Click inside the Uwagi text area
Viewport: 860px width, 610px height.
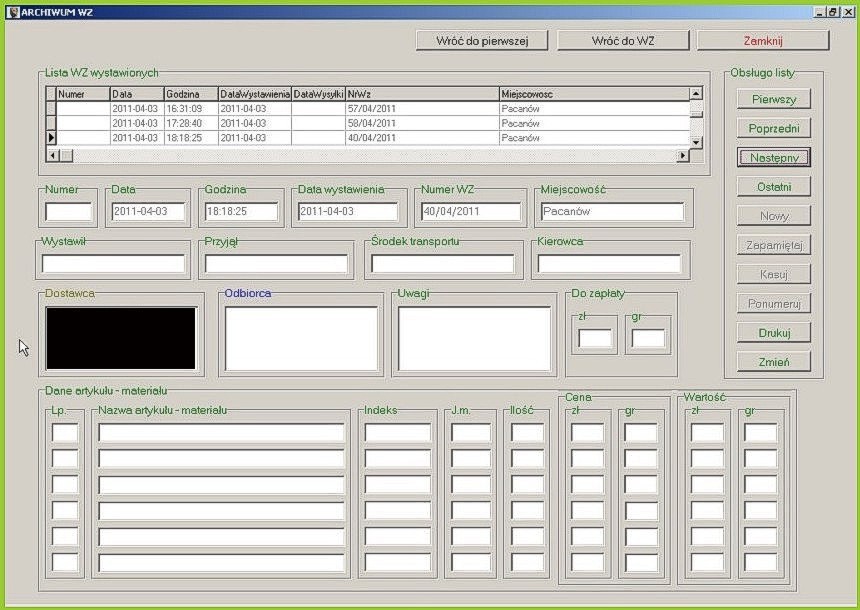[x=474, y=338]
